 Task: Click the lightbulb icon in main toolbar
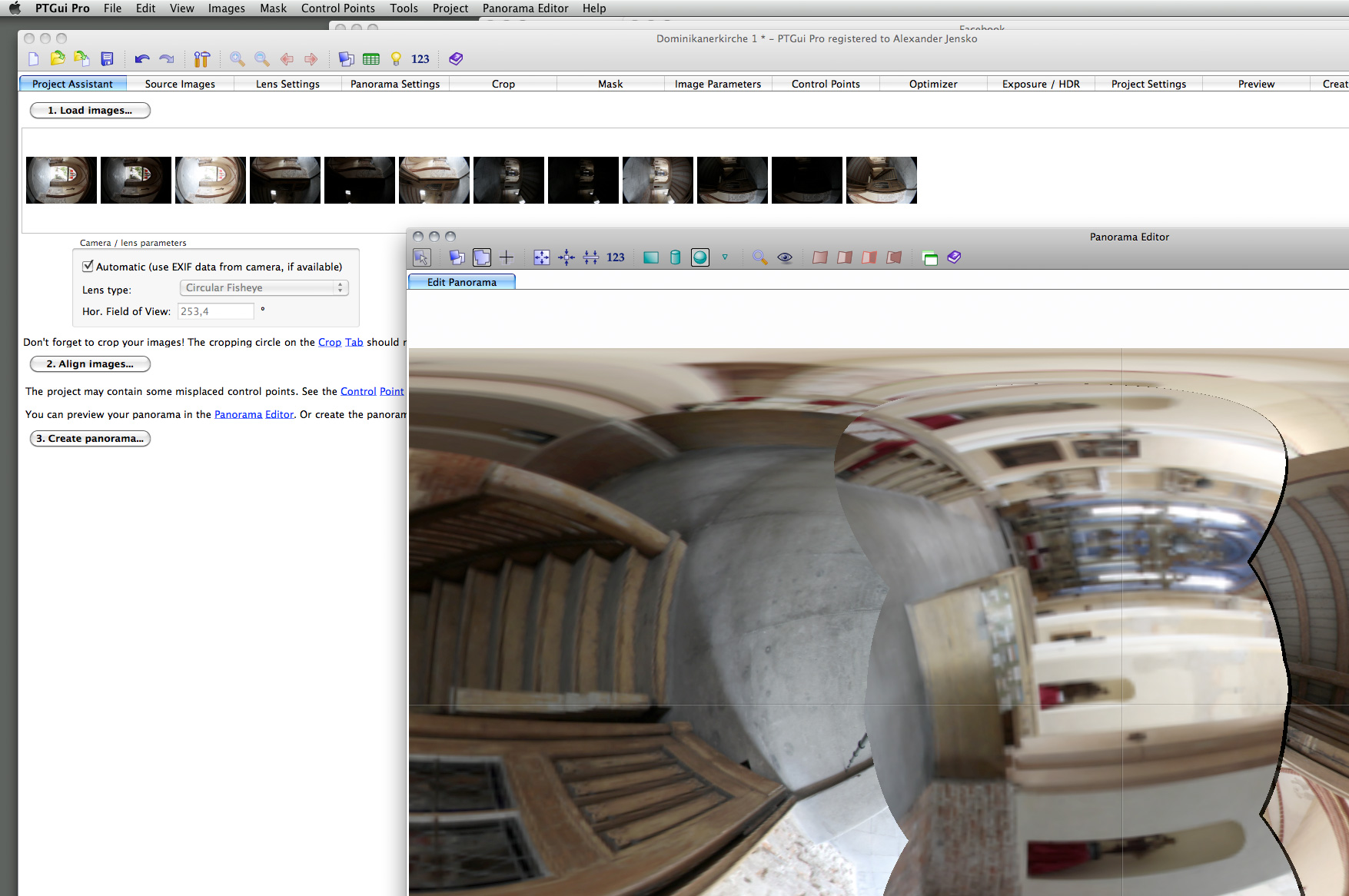tap(396, 59)
